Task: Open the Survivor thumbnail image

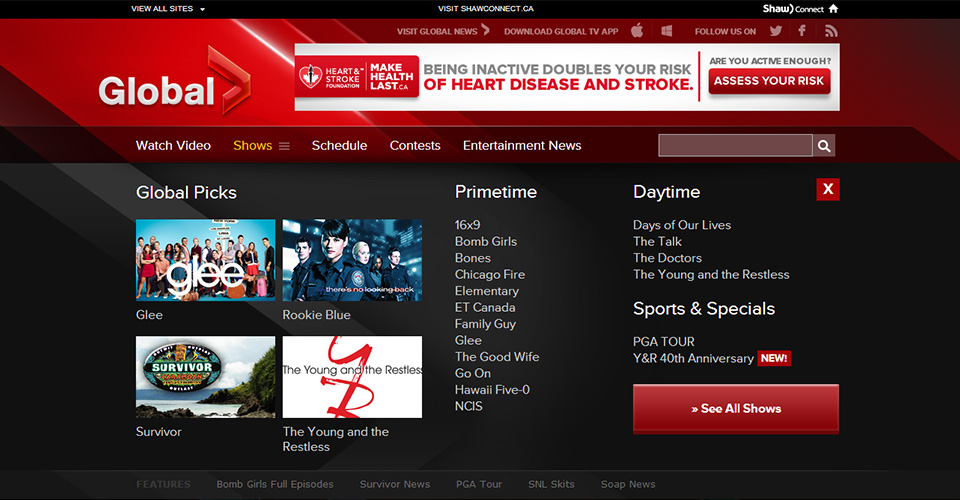Action: (205, 377)
